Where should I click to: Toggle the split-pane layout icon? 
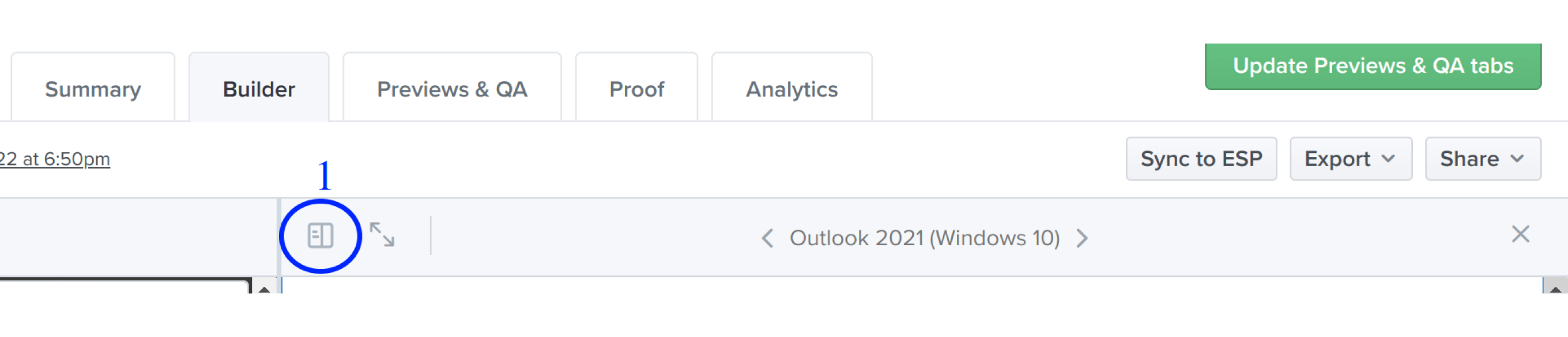coord(320,236)
